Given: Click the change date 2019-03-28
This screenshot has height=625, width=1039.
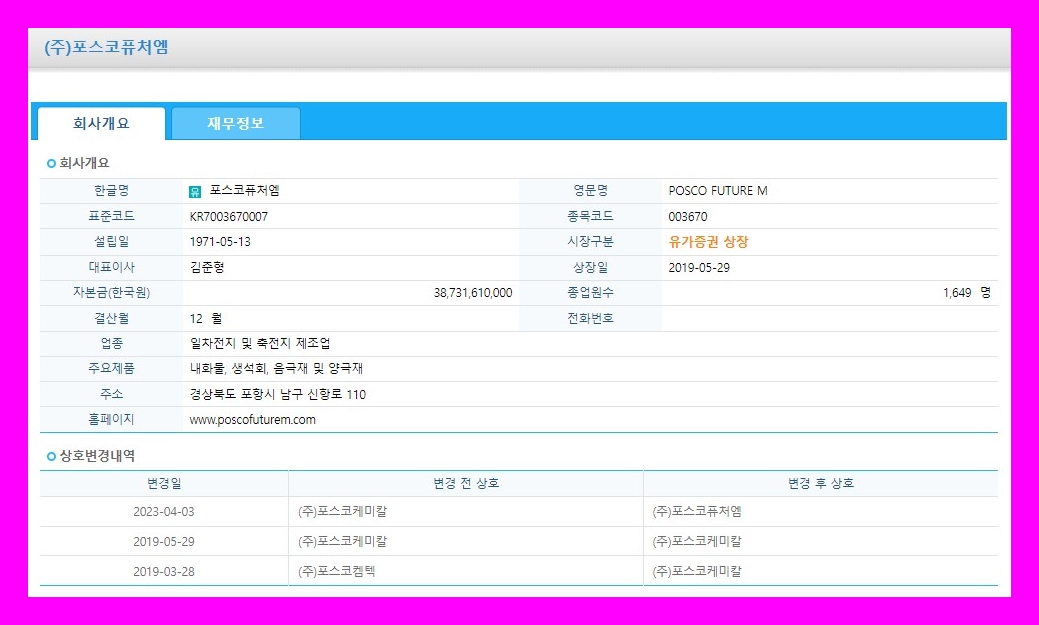Looking at the screenshot, I should point(164,571).
